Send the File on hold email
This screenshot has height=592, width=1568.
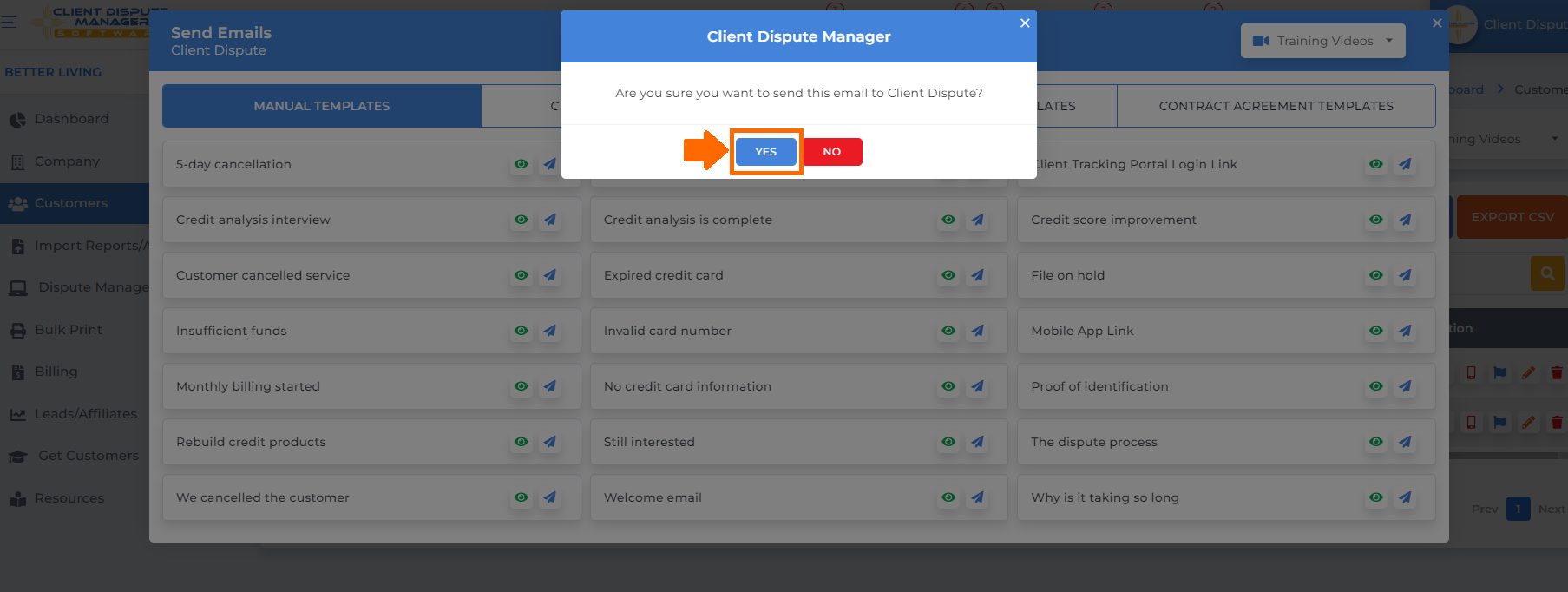coord(1406,275)
